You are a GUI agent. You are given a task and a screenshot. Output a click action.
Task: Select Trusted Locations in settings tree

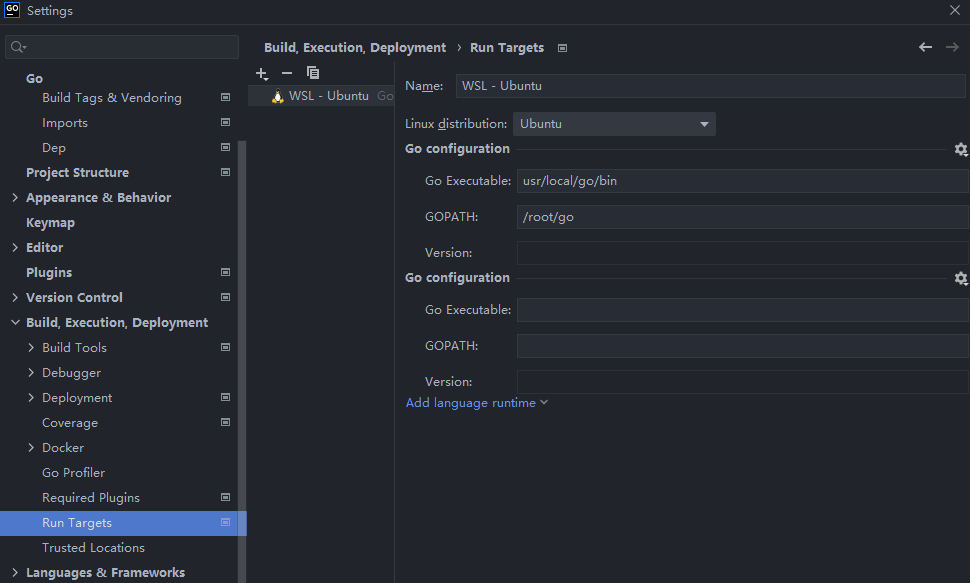tap(93, 548)
